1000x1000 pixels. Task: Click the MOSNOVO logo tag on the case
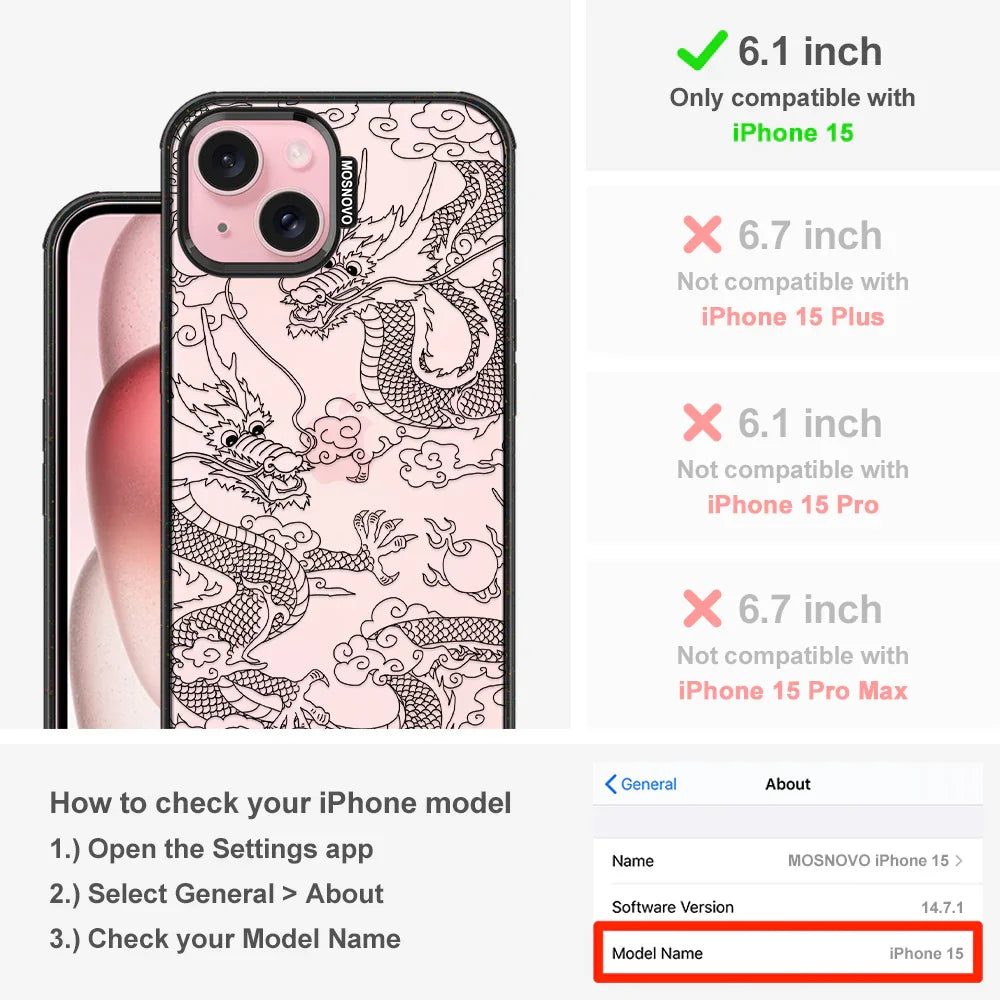click(346, 192)
